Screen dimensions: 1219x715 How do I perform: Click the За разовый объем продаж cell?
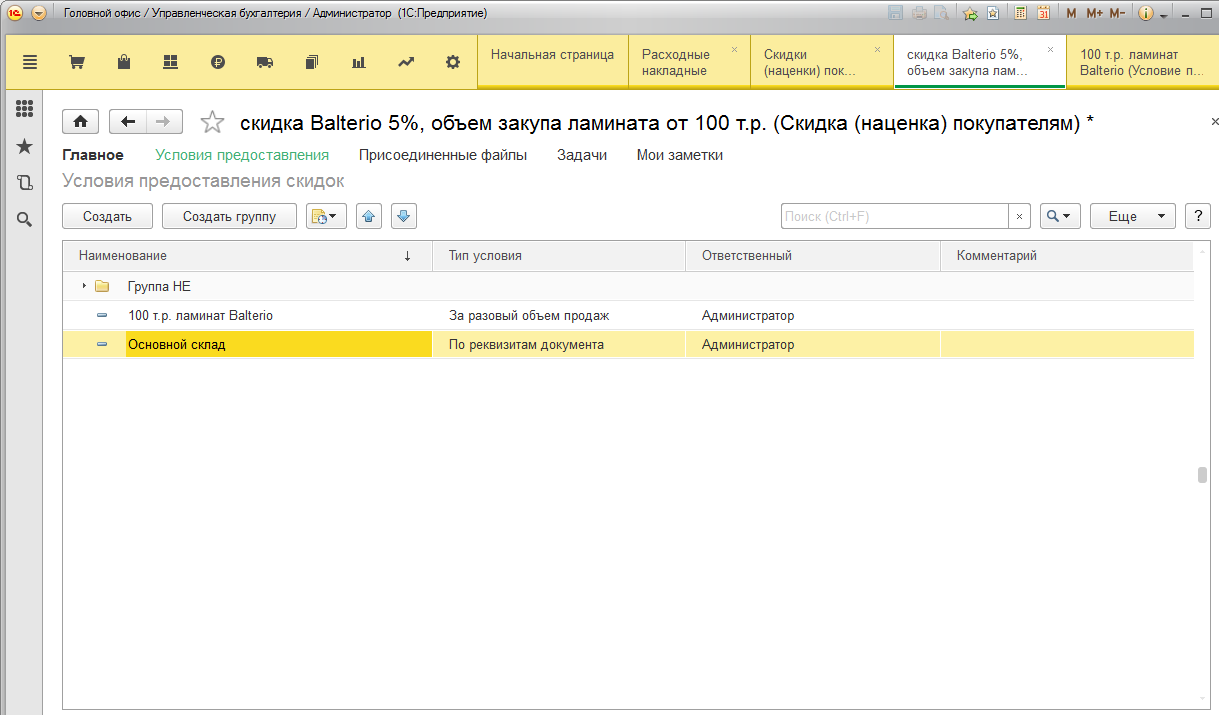click(x=559, y=316)
